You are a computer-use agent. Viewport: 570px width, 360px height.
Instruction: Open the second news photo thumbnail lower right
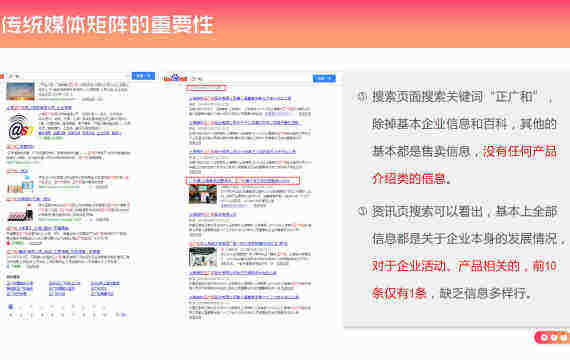click(x=203, y=257)
